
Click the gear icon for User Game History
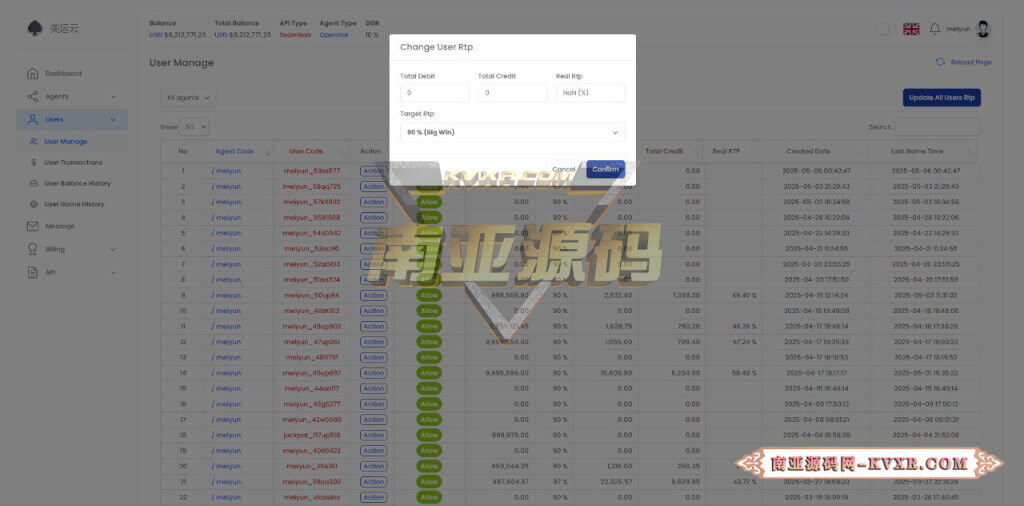coord(33,204)
